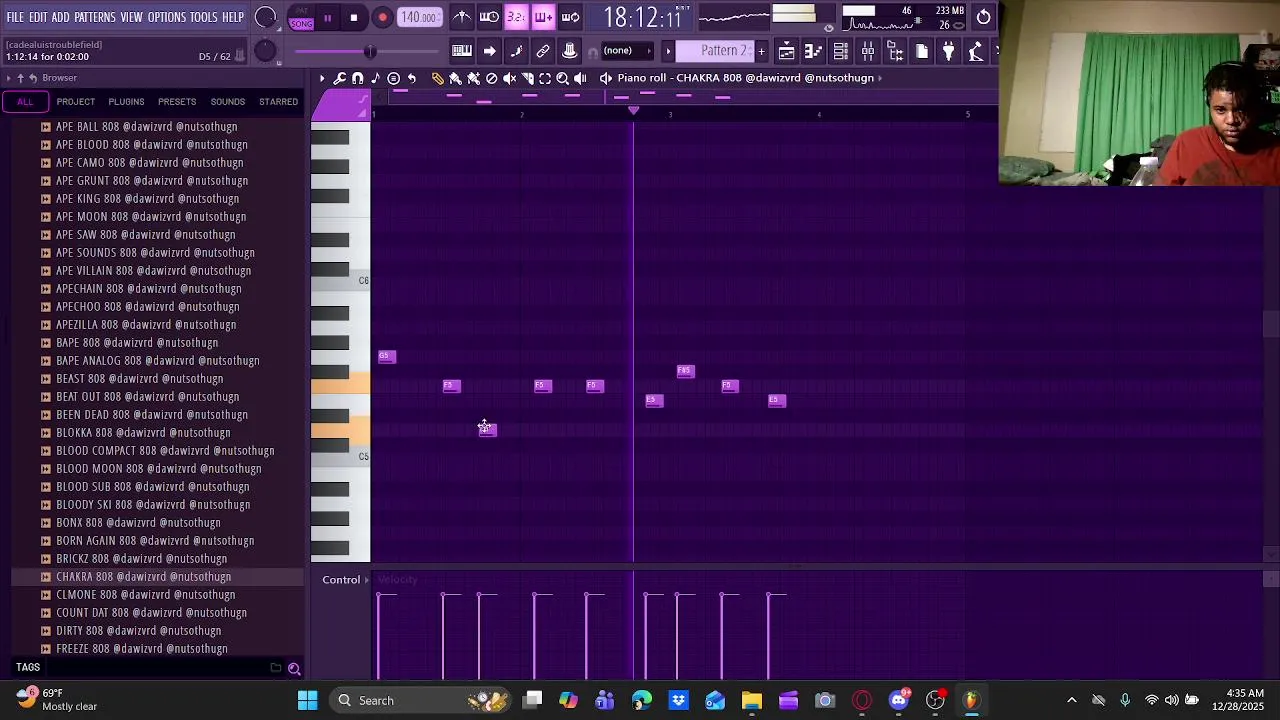
Task: Select the Paint brush tool
Action: click(456, 78)
